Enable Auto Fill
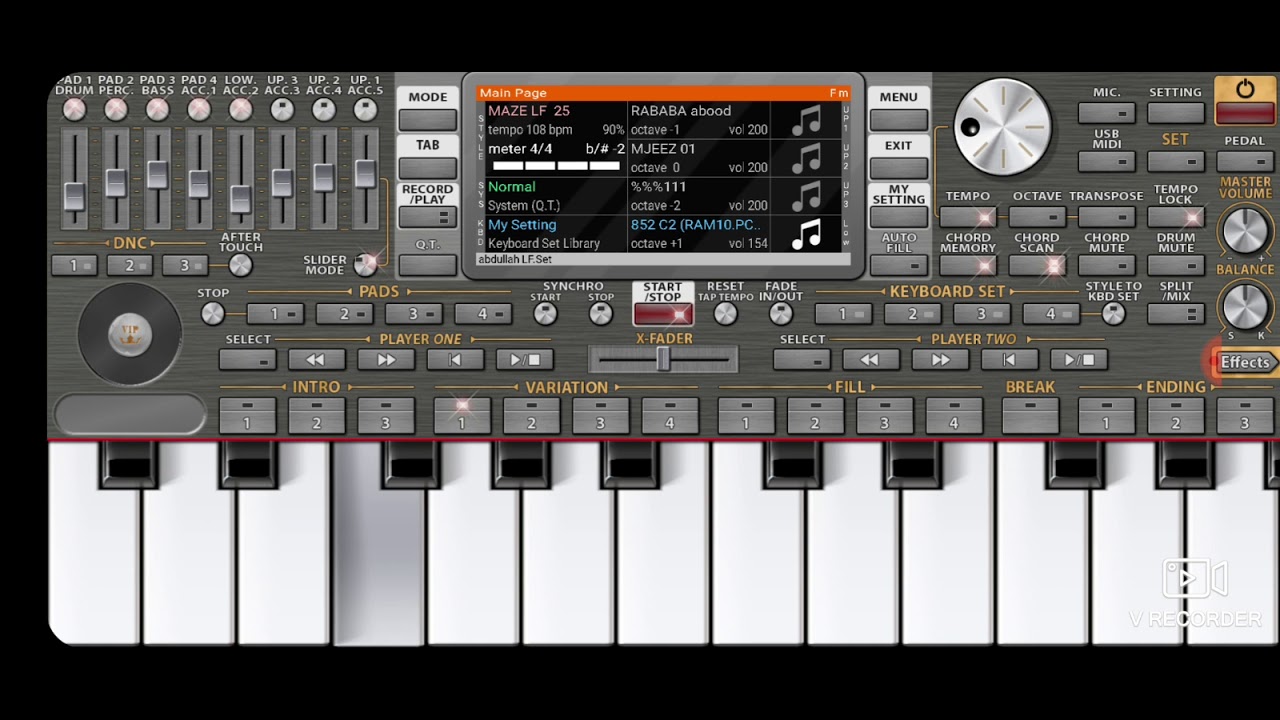This screenshot has width=1280, height=720. point(898,265)
